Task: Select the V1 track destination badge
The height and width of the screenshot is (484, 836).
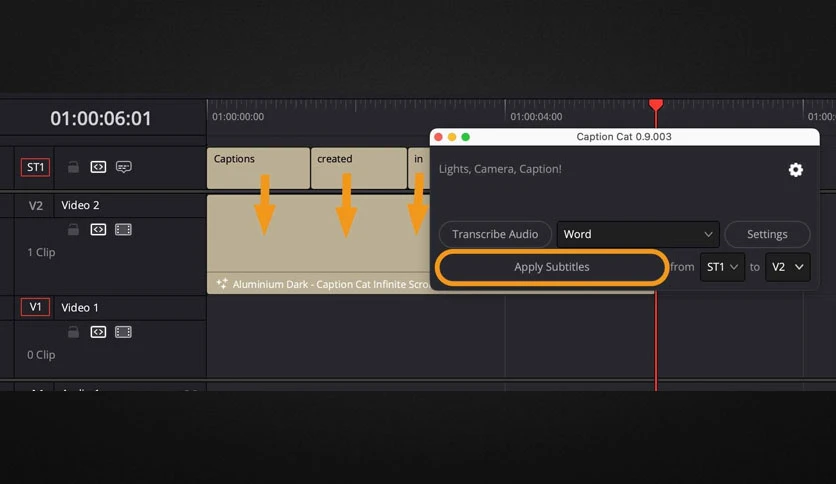Action: [35, 307]
